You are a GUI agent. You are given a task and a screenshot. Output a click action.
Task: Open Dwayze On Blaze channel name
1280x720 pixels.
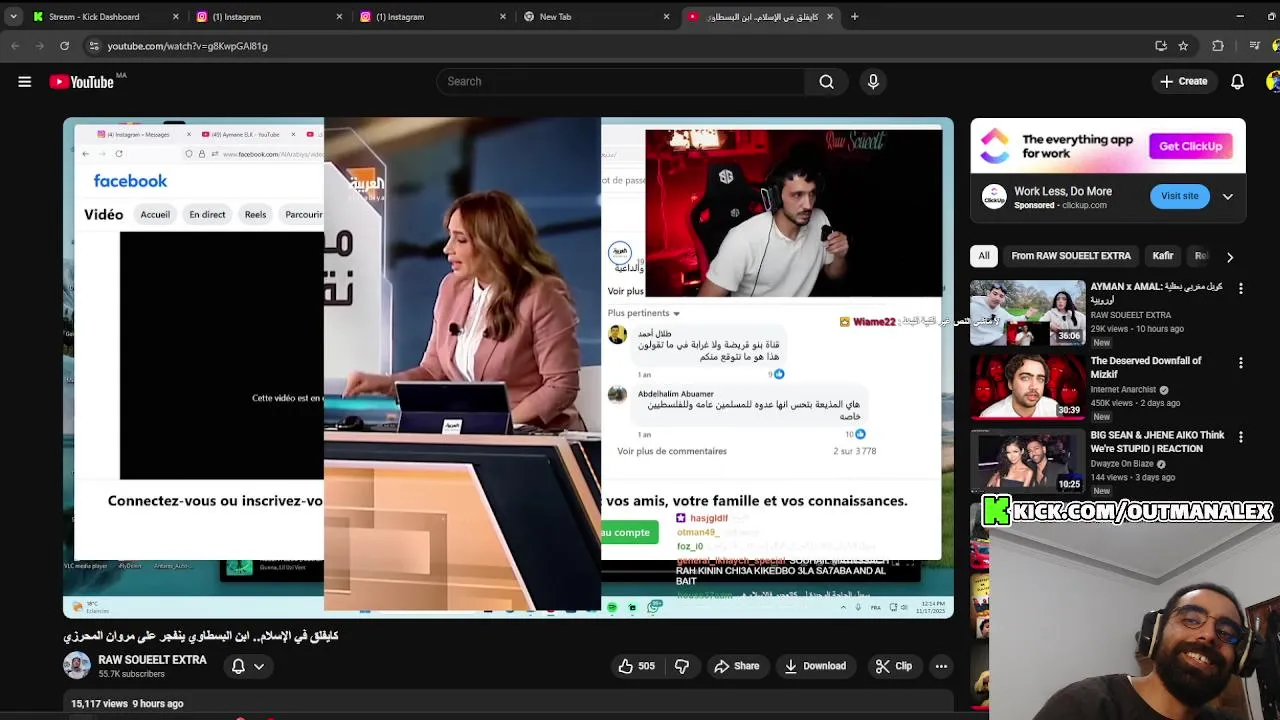pos(1122,464)
